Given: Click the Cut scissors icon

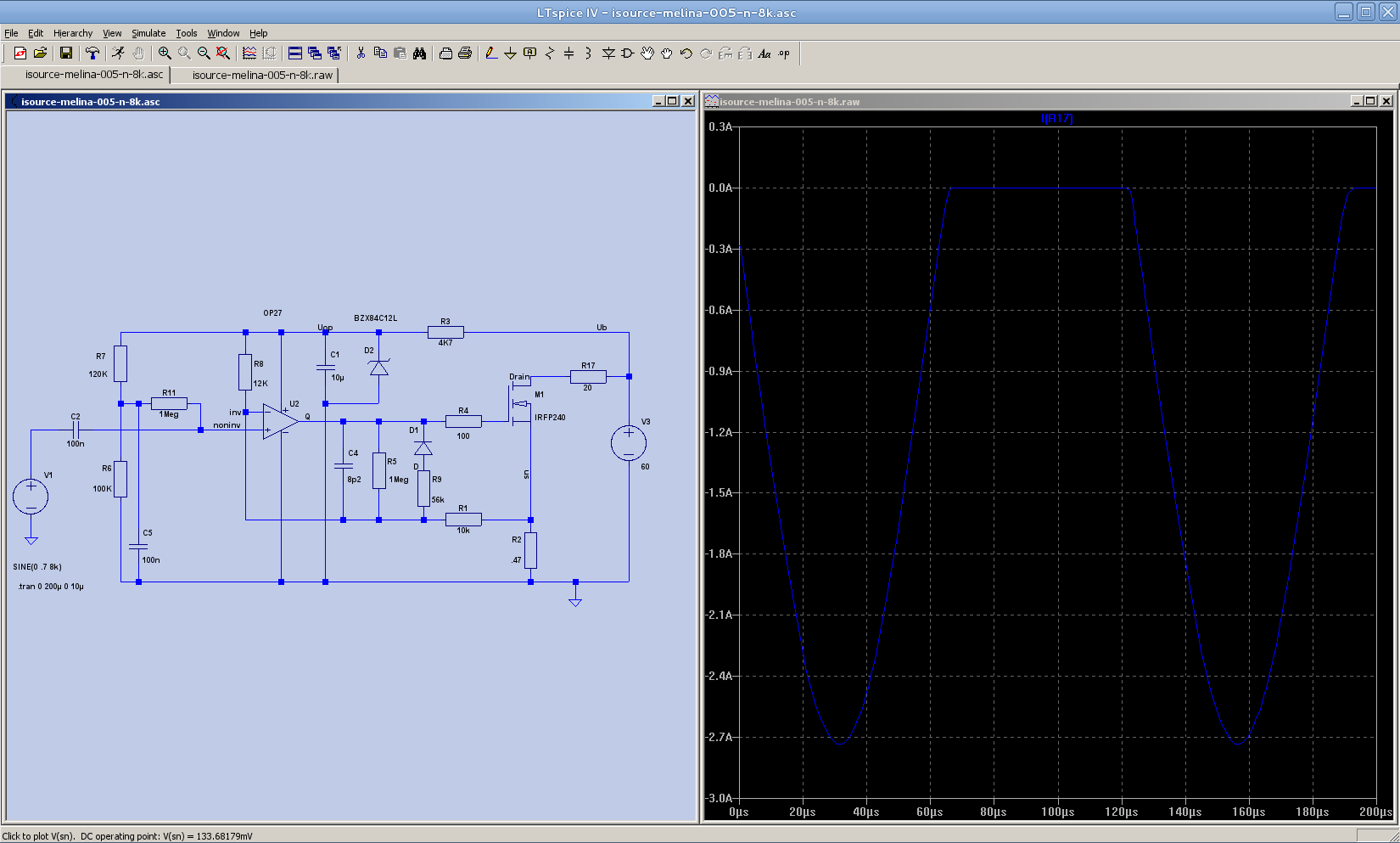Looking at the screenshot, I should (x=361, y=53).
